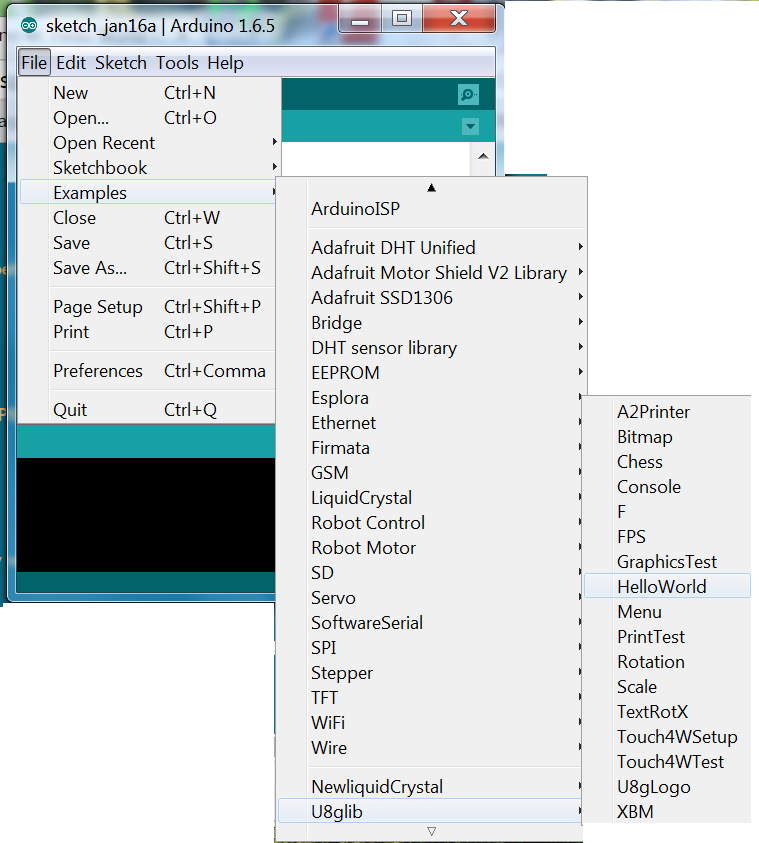This screenshot has height=843, width=759.
Task: Expand the EEPROM examples
Action: tap(432, 373)
